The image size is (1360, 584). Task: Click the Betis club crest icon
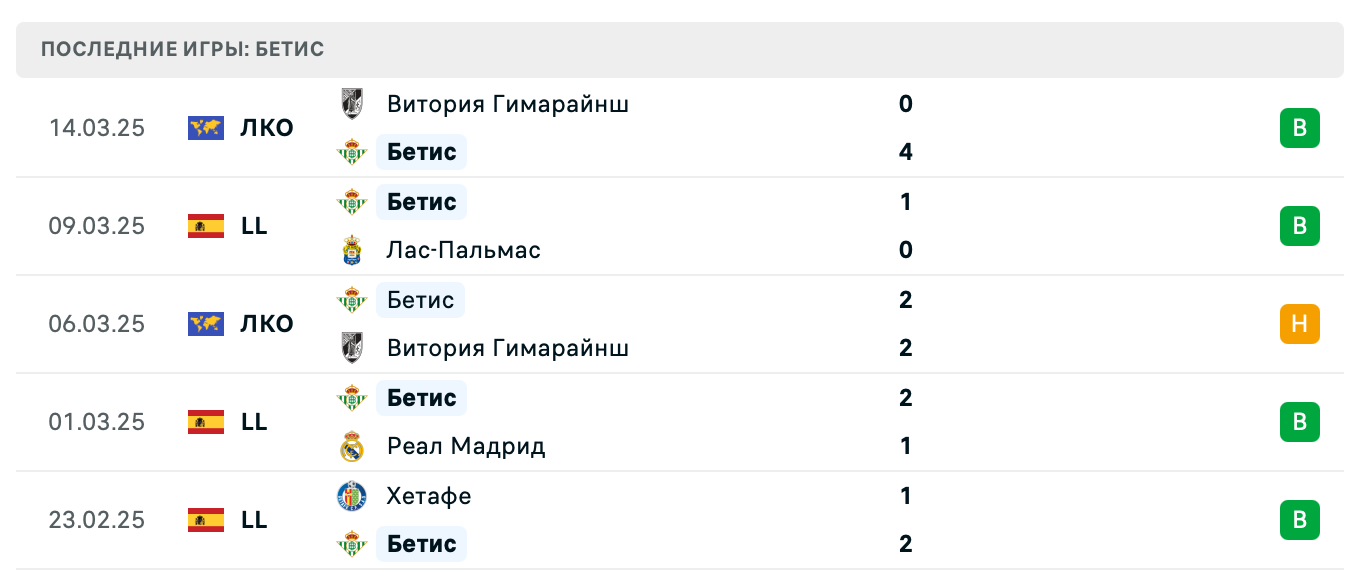pos(352,152)
